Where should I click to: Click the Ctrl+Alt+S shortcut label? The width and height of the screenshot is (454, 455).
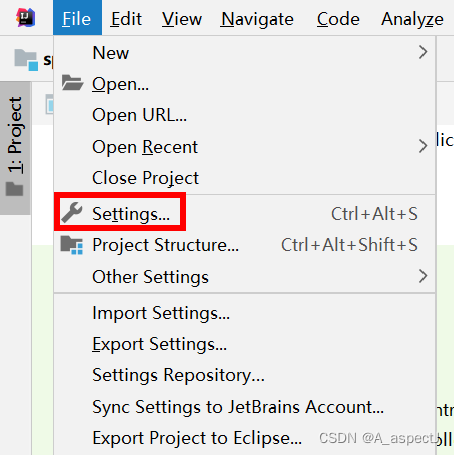(x=374, y=214)
